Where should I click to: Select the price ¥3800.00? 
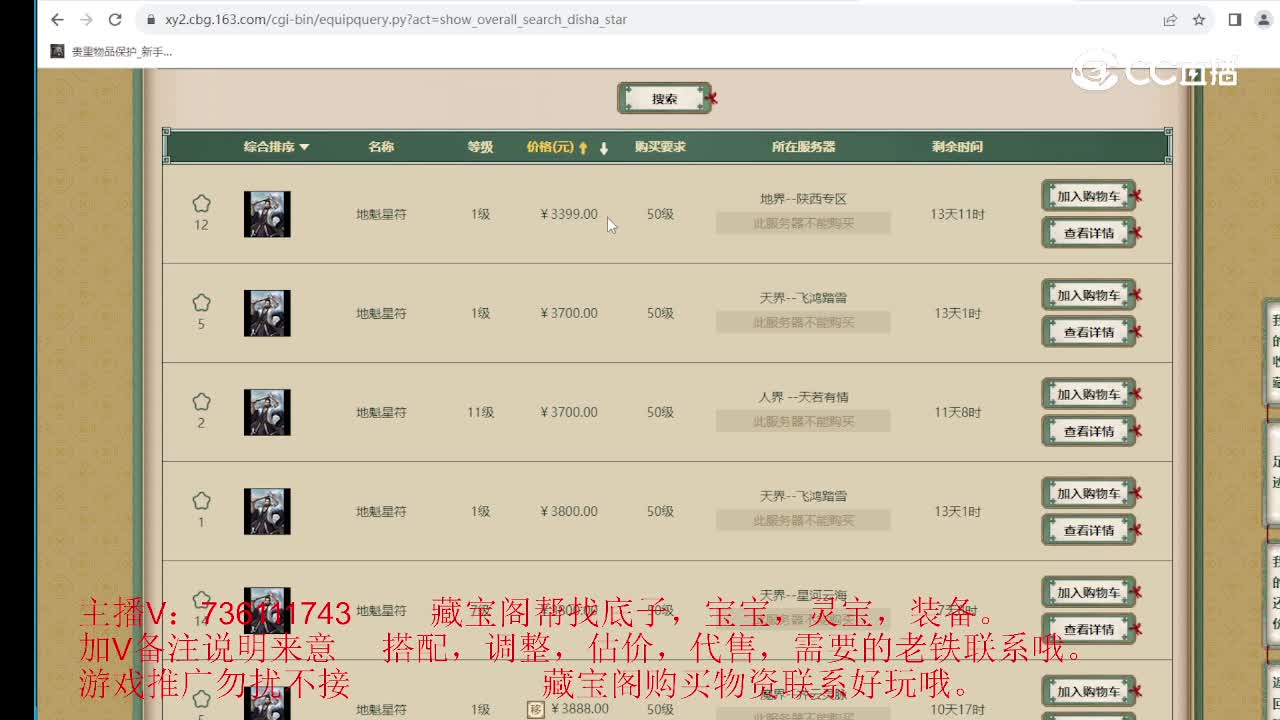click(569, 511)
